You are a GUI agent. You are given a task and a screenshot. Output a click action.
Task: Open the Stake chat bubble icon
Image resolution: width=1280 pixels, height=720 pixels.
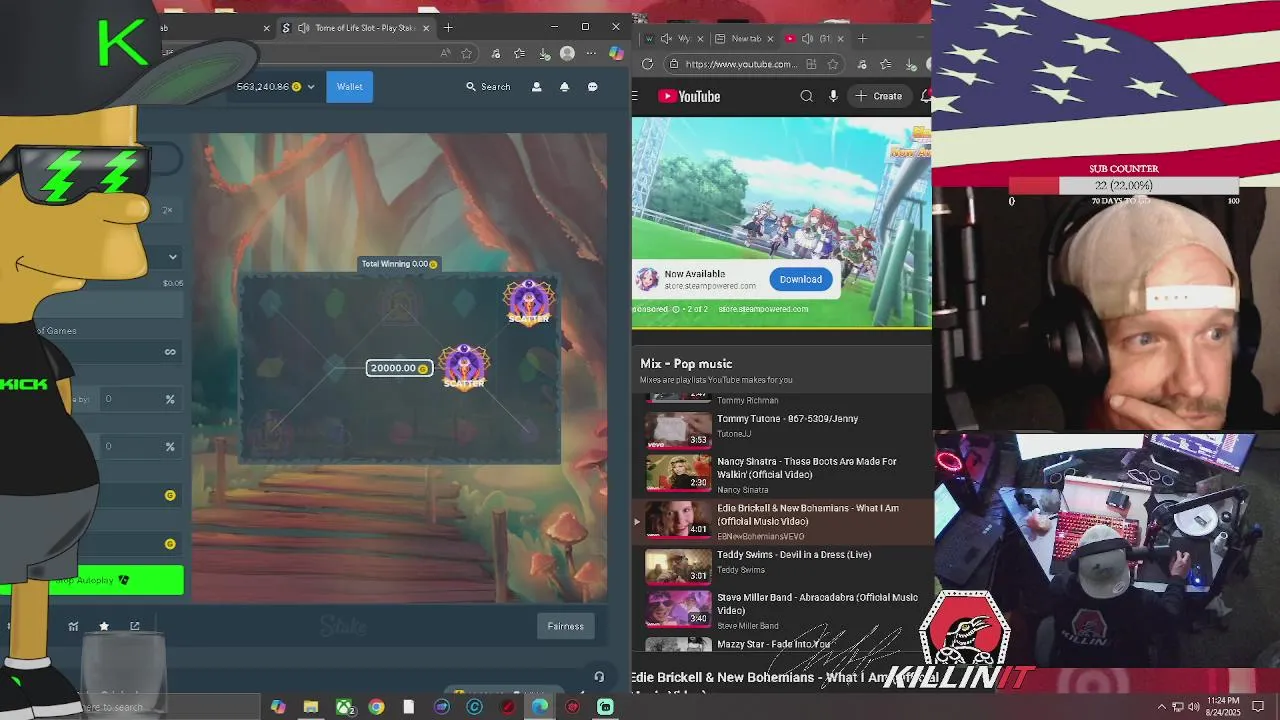(x=592, y=87)
